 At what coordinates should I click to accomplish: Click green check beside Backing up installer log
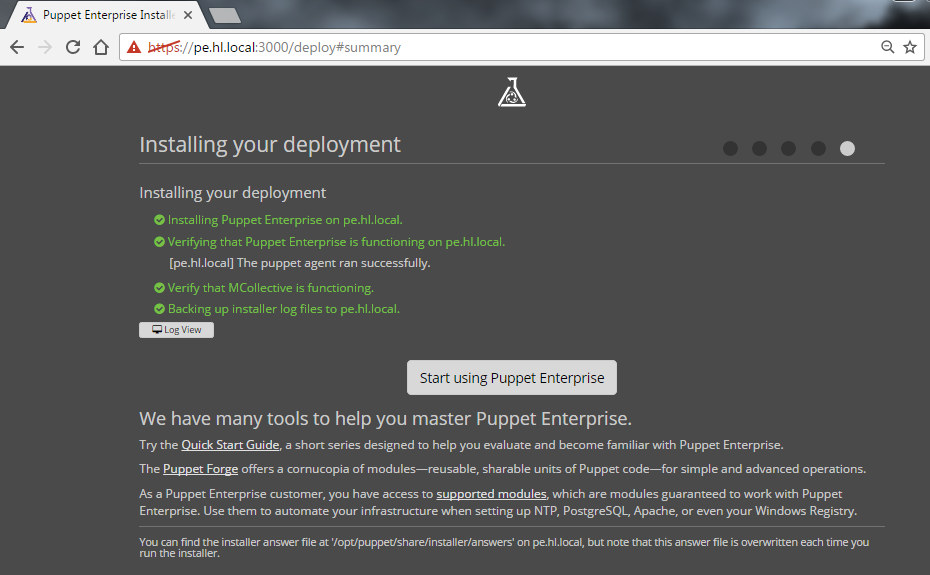click(x=159, y=309)
